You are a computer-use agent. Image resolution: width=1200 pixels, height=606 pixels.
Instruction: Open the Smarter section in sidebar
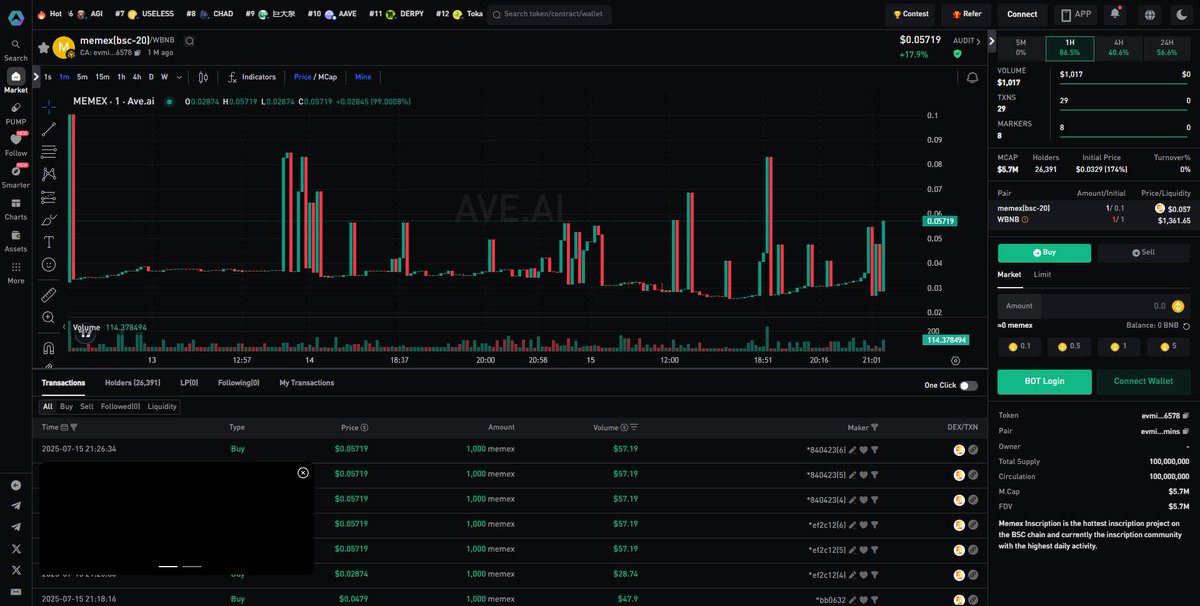[16, 177]
